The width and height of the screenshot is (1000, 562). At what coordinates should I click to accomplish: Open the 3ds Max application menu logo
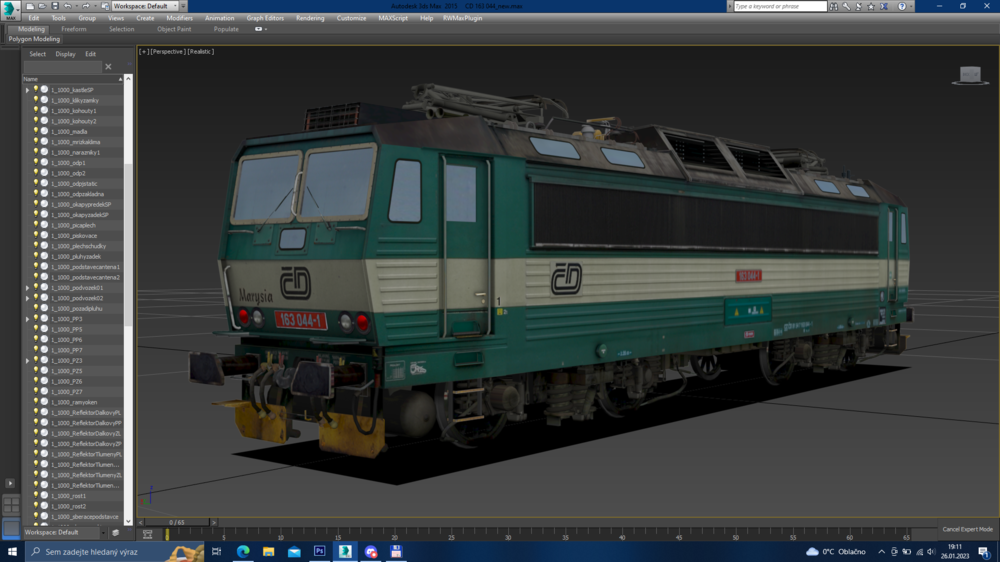point(10,9)
